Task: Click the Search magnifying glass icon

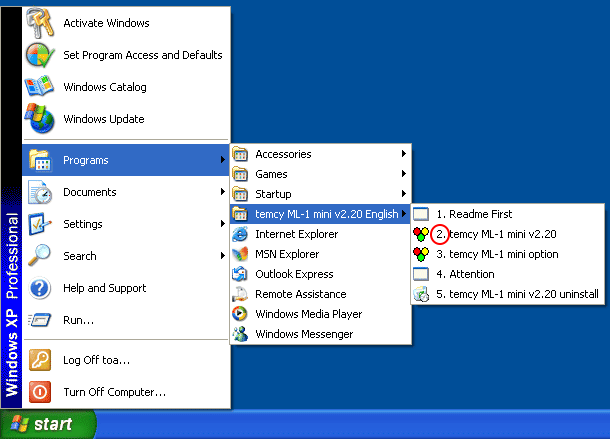Action: point(40,255)
